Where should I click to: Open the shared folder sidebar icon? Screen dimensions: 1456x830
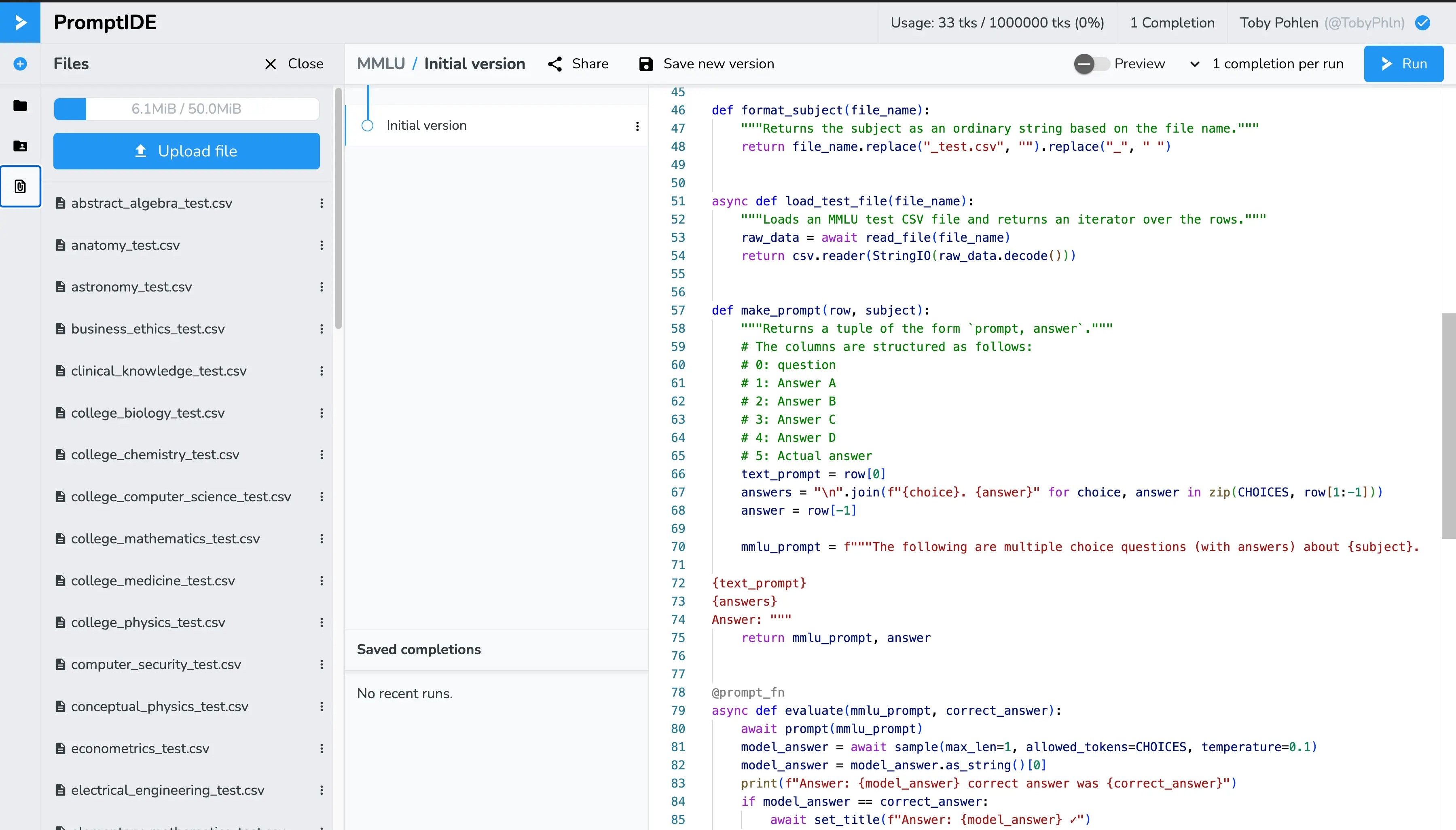20,146
